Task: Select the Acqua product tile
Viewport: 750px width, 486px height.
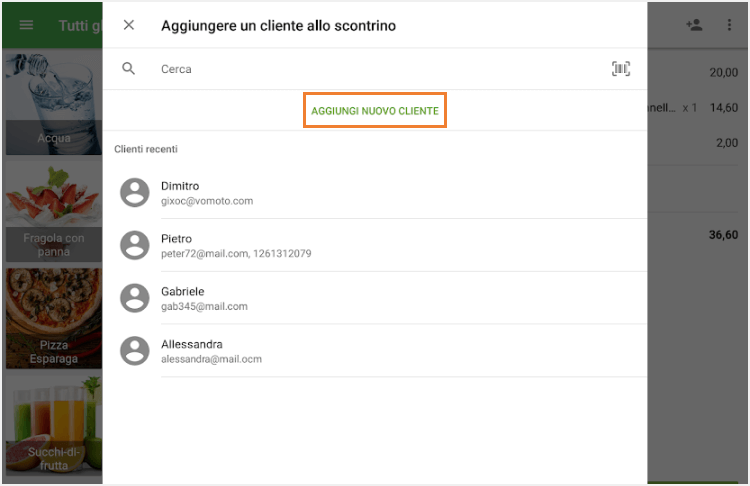Action: coord(54,104)
